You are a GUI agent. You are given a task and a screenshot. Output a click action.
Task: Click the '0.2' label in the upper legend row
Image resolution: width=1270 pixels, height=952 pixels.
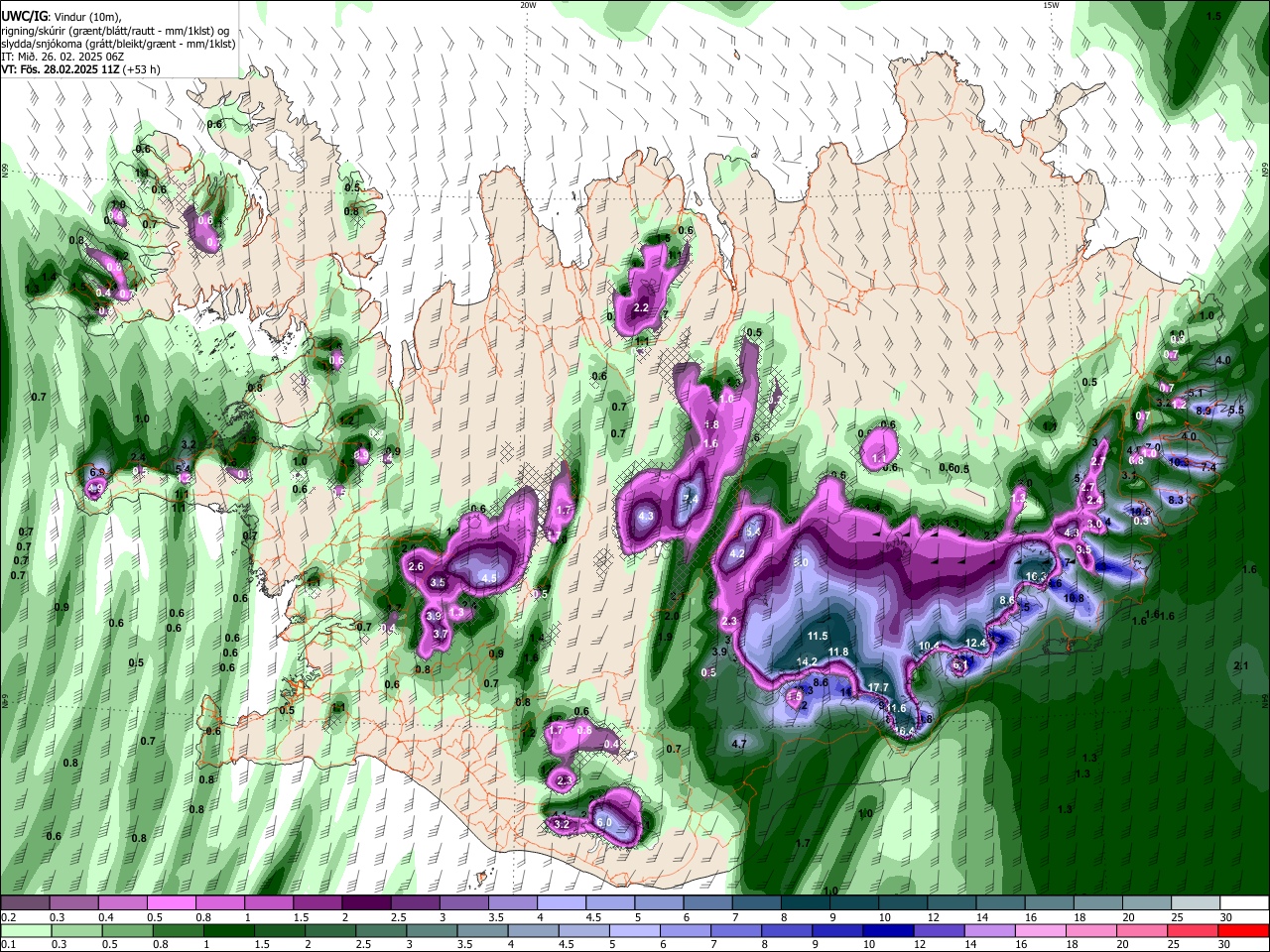pos(8,917)
